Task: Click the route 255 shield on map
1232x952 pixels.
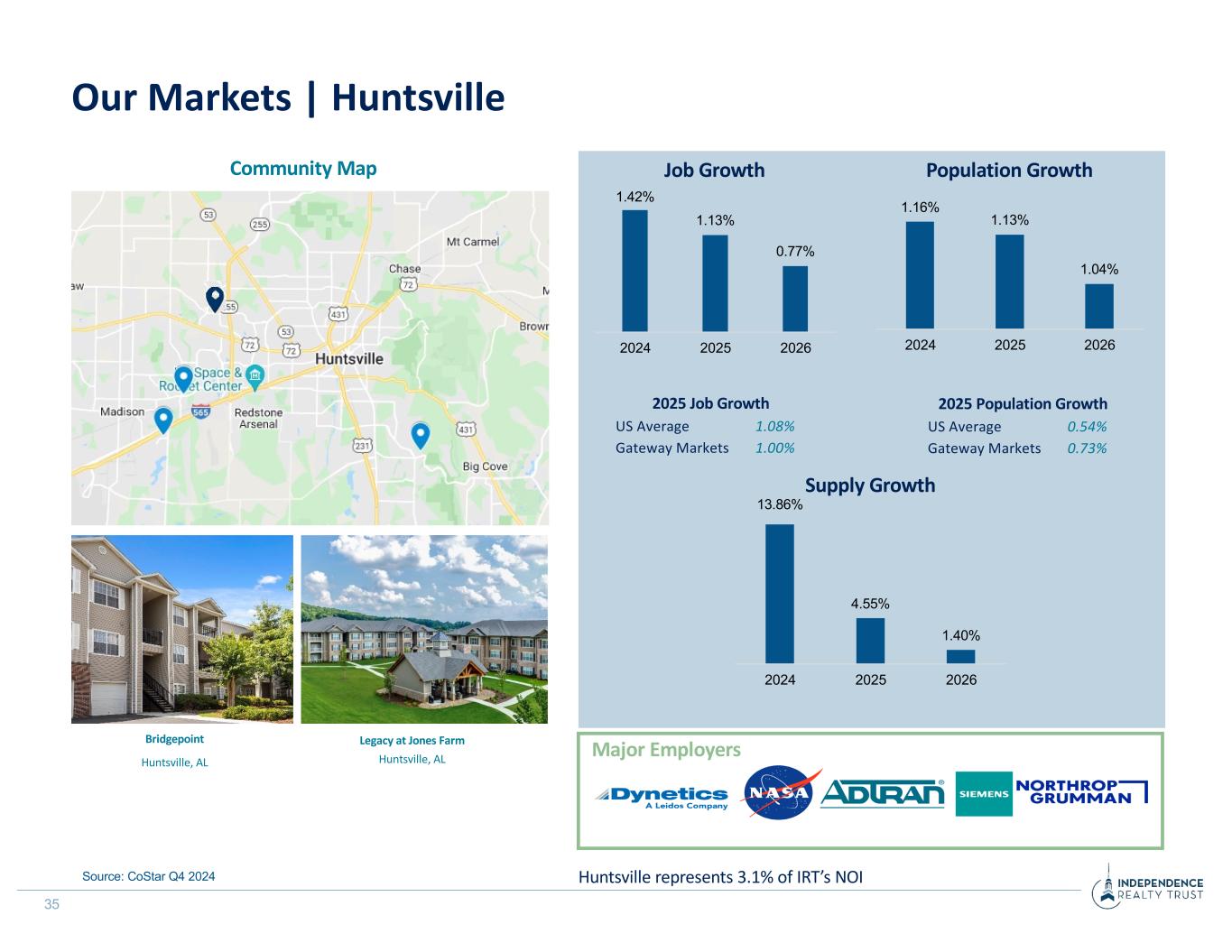Action: tap(259, 225)
